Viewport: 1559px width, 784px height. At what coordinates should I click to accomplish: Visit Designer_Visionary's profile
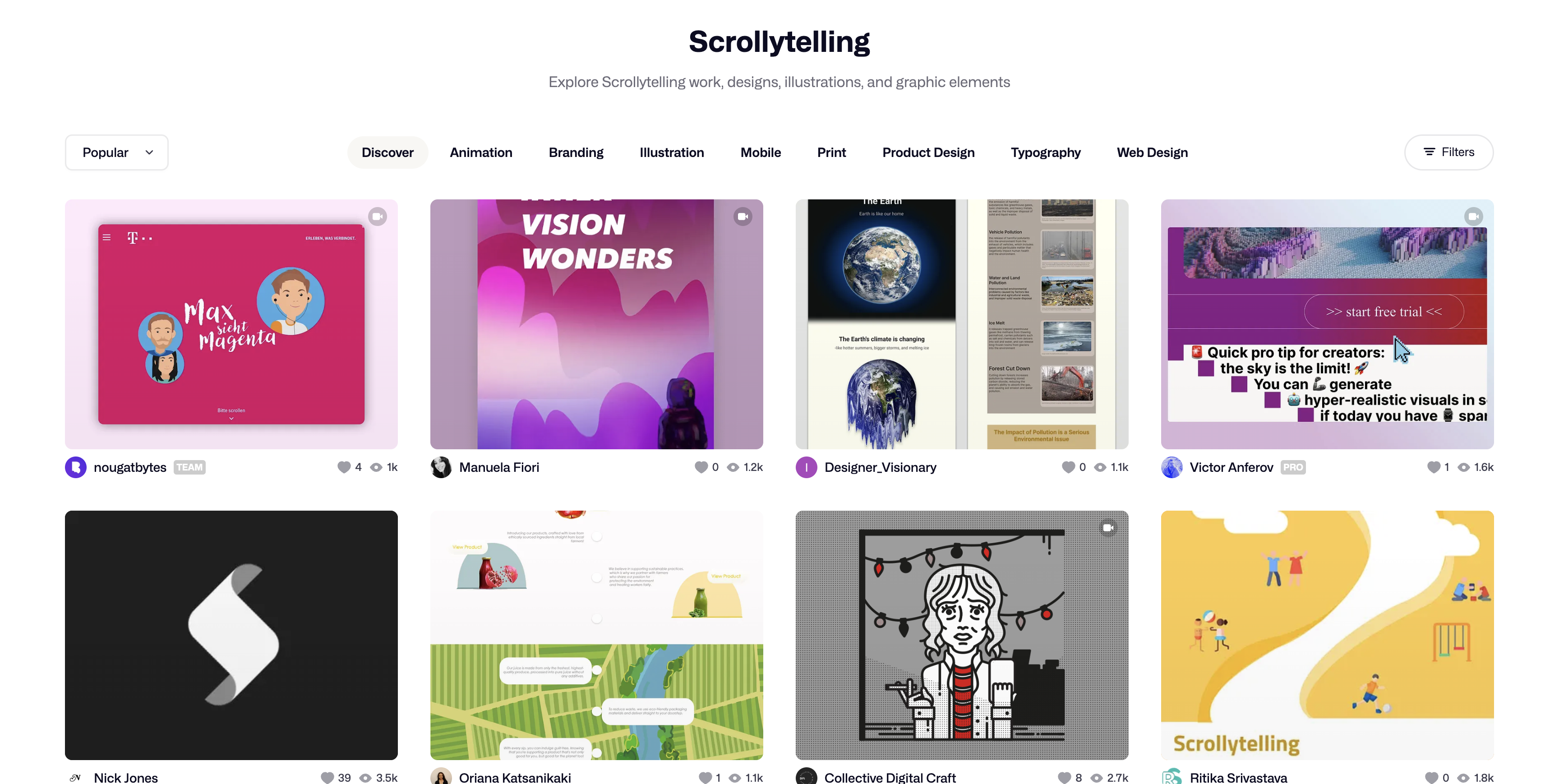[880, 467]
